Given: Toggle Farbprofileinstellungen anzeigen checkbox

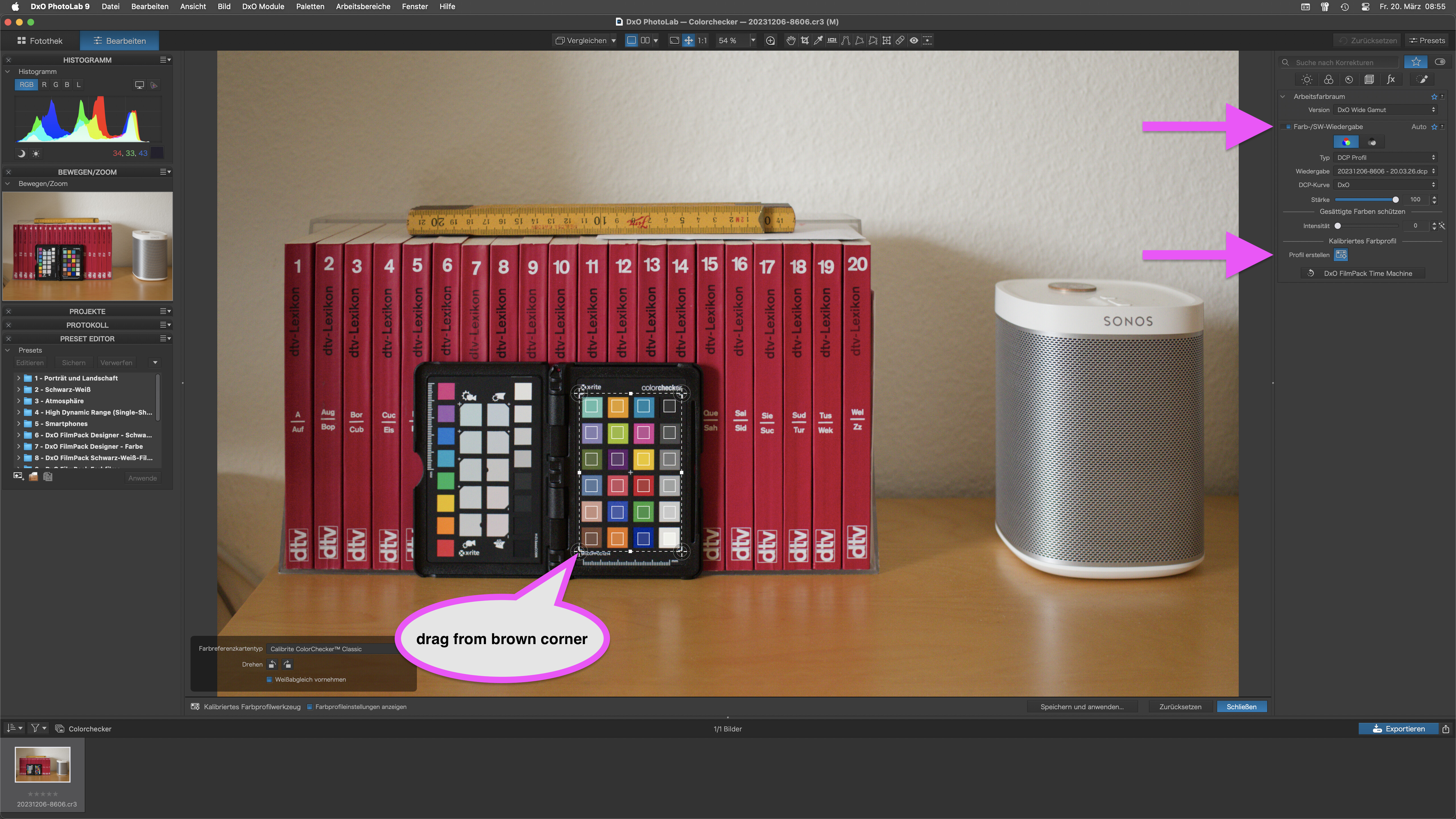Looking at the screenshot, I should point(310,706).
